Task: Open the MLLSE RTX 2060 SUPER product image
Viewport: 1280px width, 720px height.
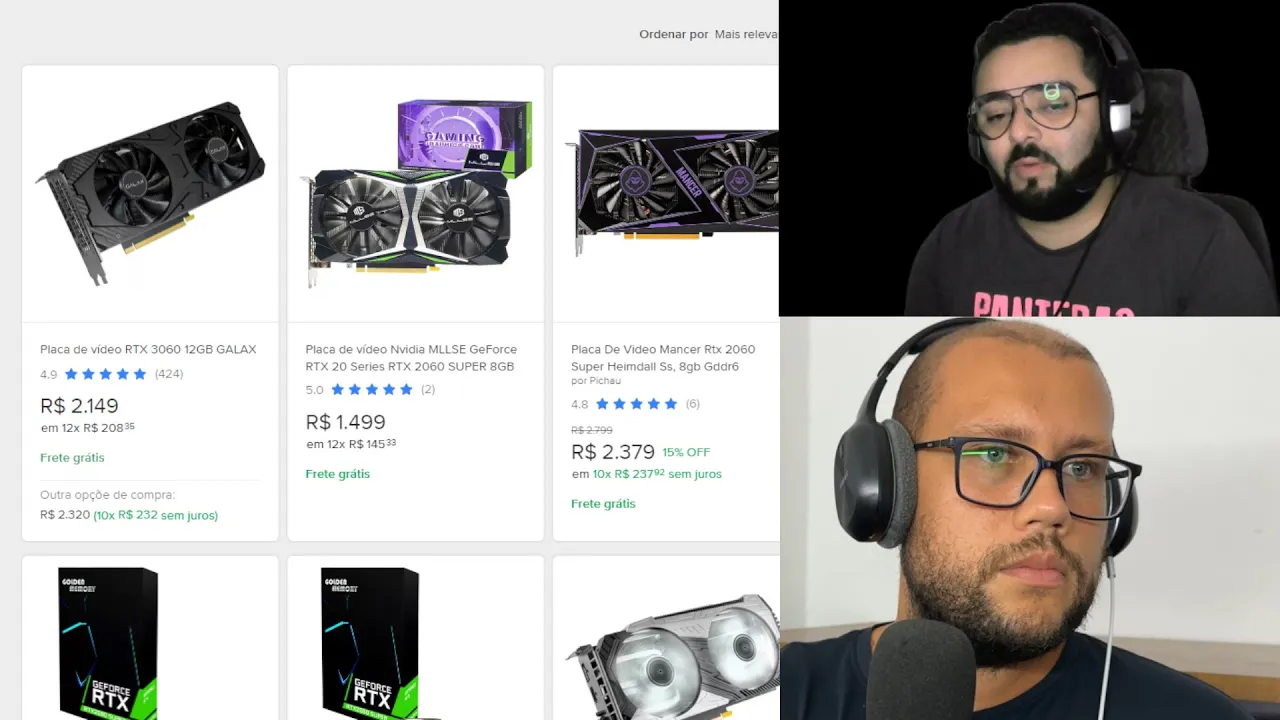Action: point(416,193)
